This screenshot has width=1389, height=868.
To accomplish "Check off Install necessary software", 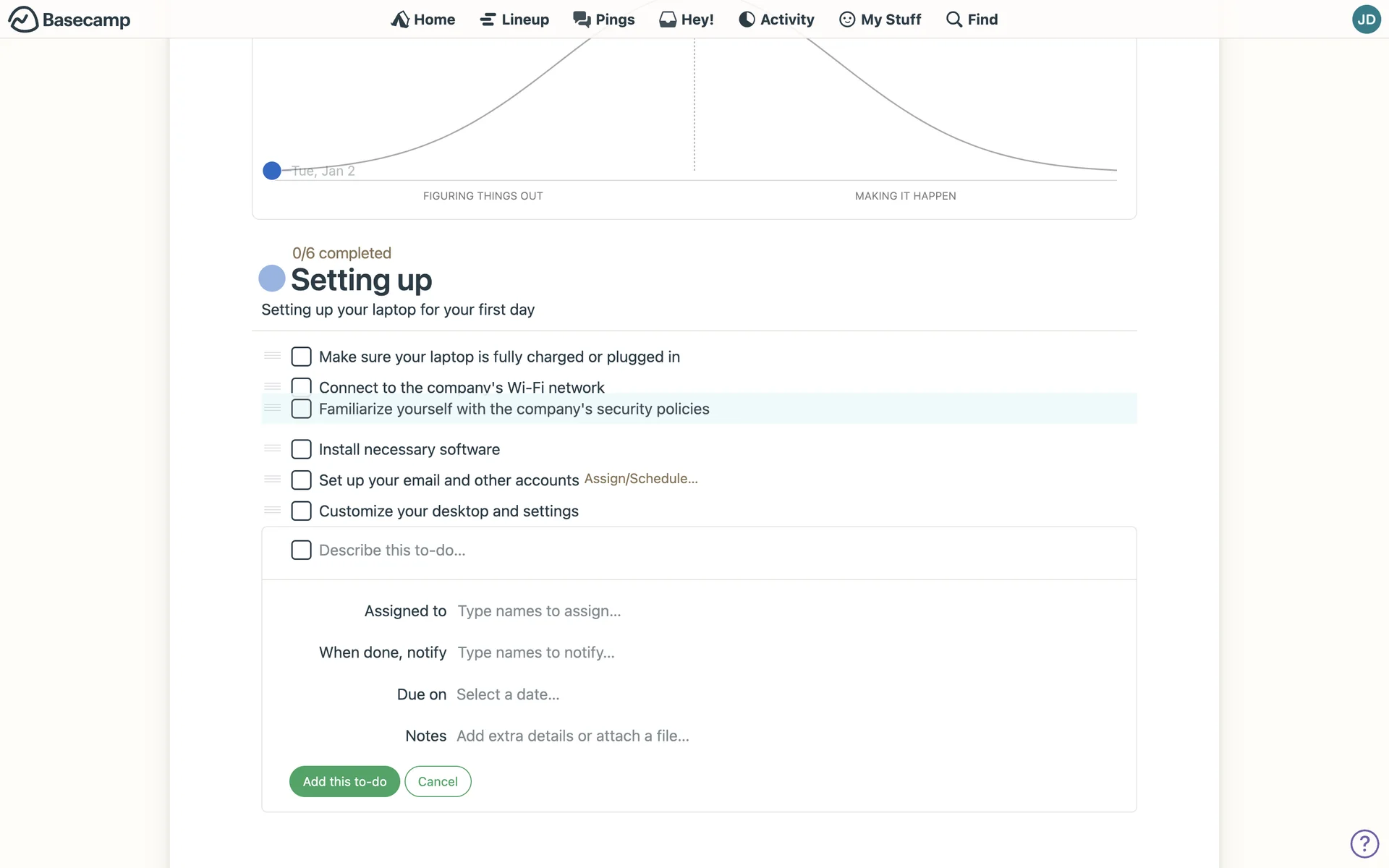I will coord(301,449).
